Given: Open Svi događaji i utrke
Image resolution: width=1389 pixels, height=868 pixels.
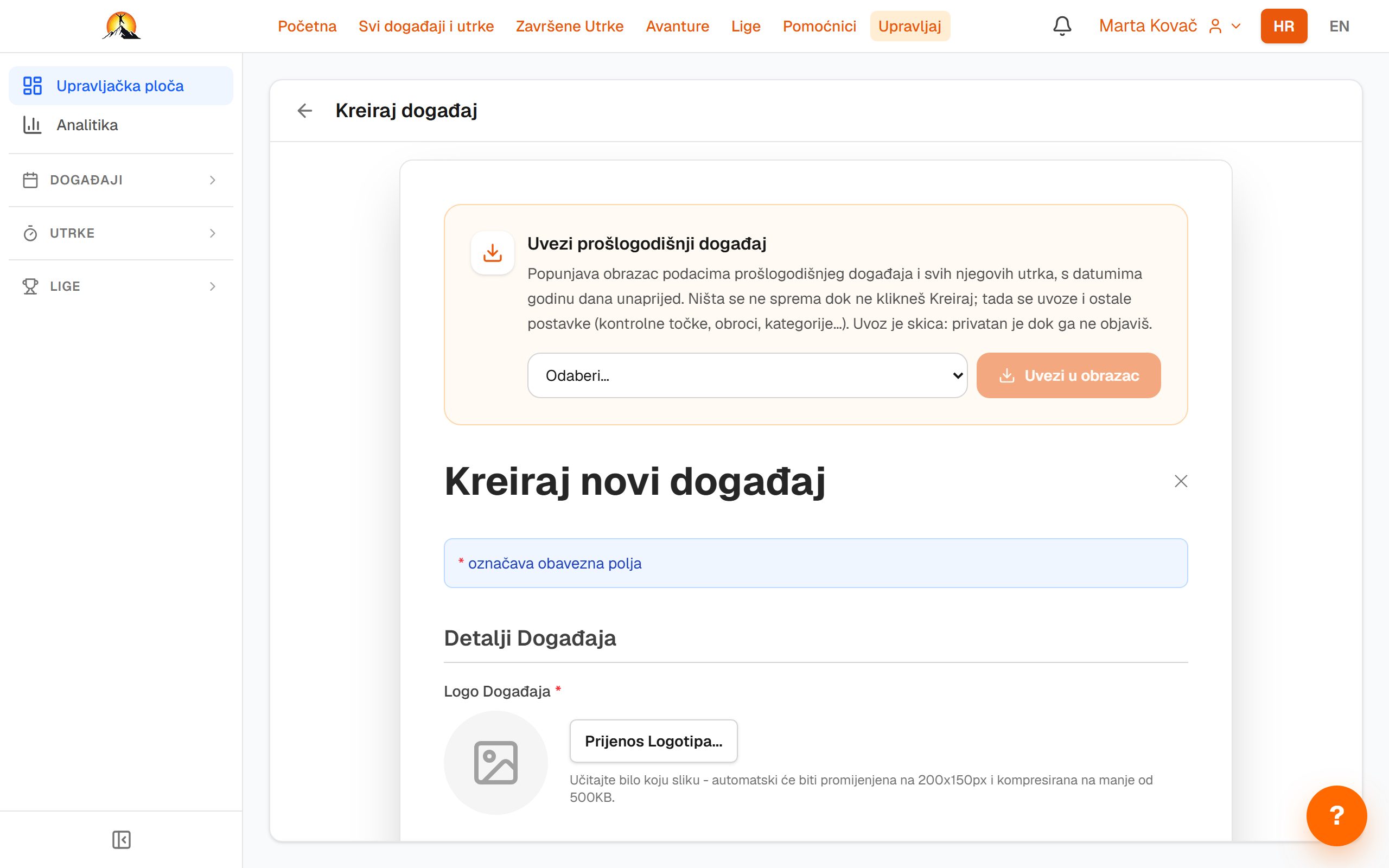Looking at the screenshot, I should tap(426, 26).
